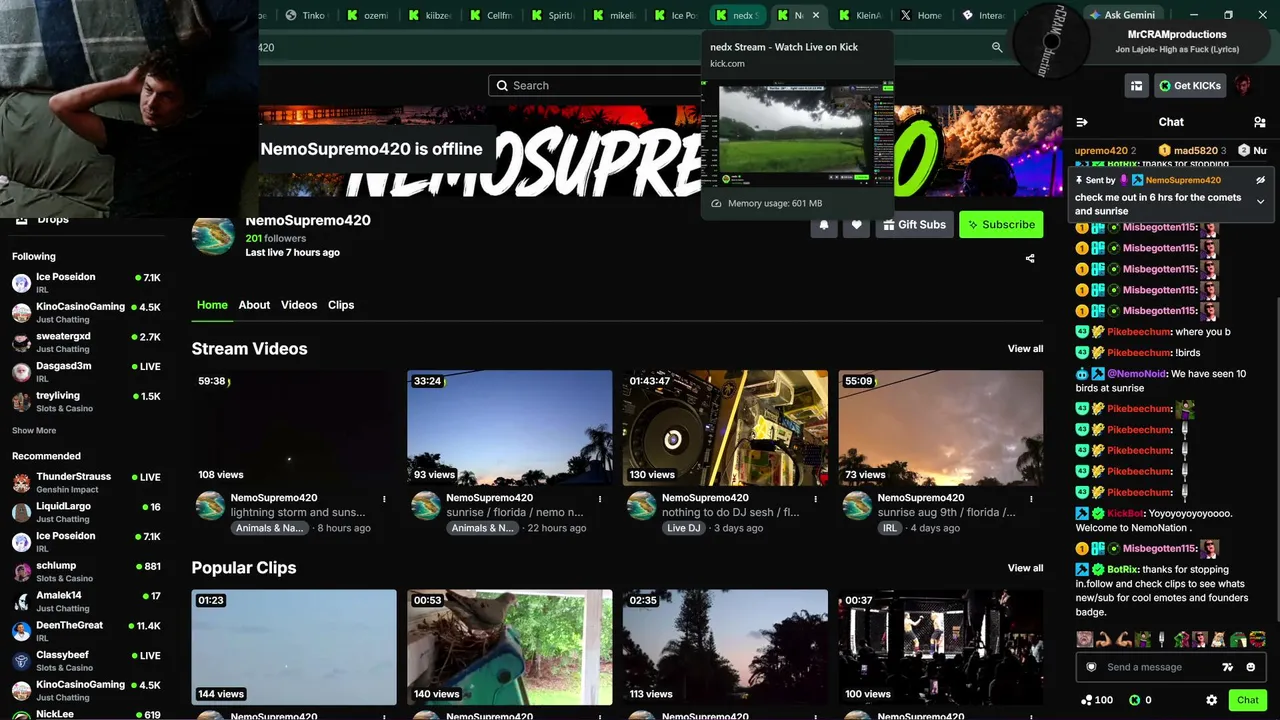Switch to the About tab
The height and width of the screenshot is (720, 1280).
254,305
